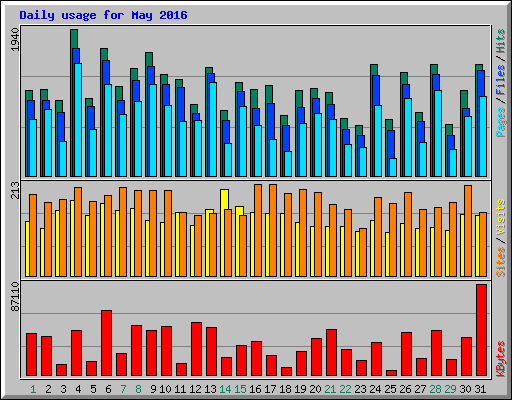
Task: Click day label '15' on the x-axis
Action: pos(240,389)
